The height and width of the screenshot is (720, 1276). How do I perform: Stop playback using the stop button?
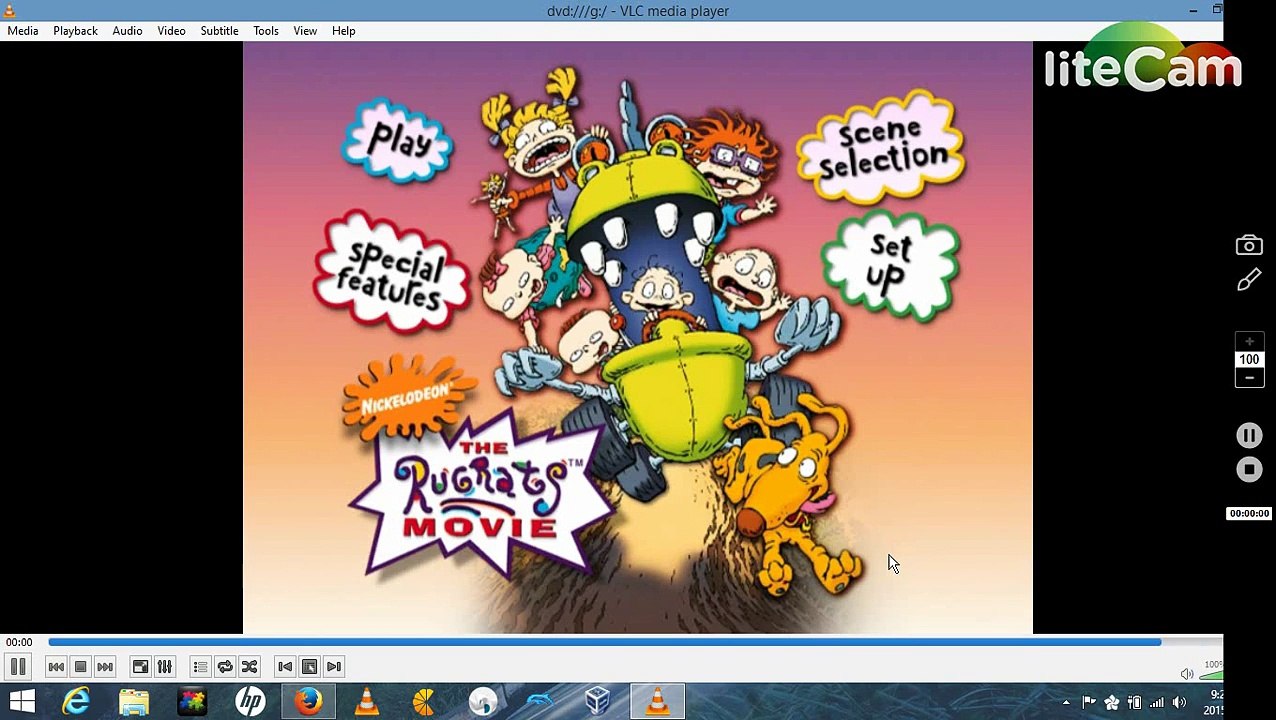[81, 667]
